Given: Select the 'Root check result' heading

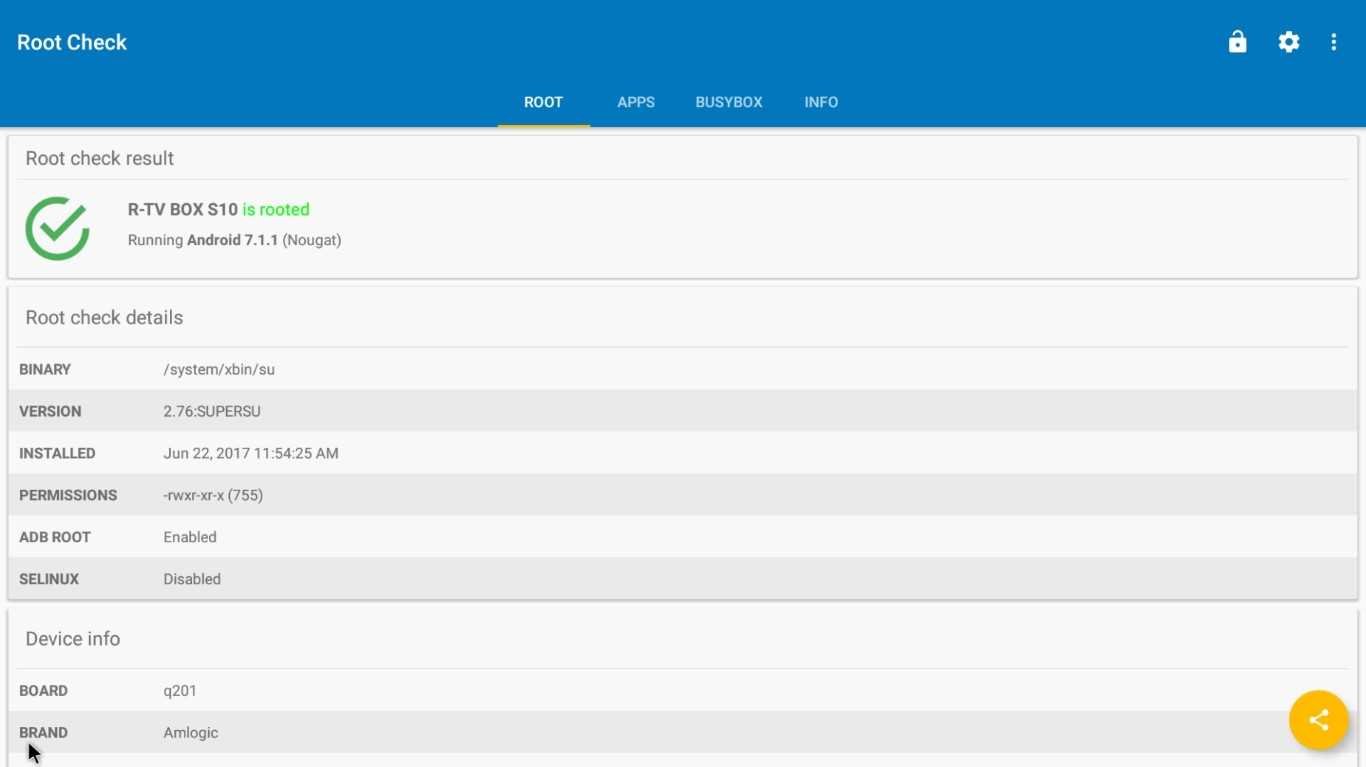Looking at the screenshot, I should coord(100,158).
